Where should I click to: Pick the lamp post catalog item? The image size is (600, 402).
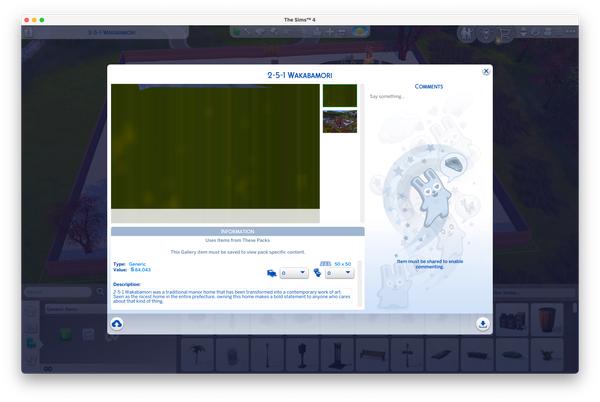point(267,355)
